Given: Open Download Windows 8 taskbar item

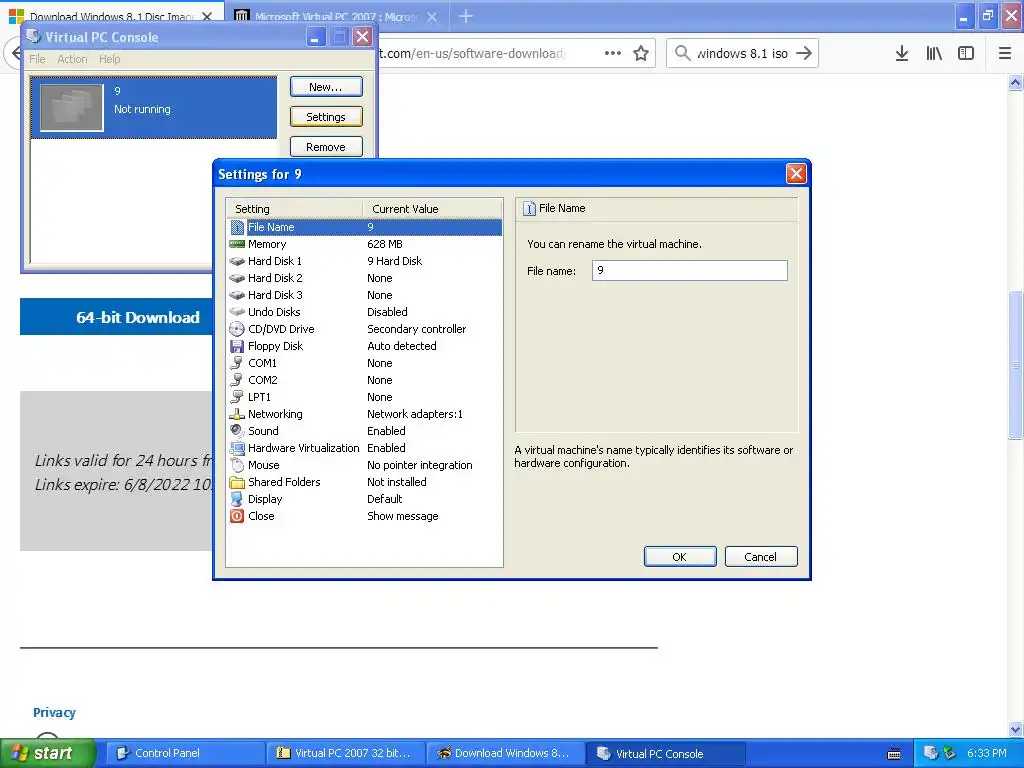Looking at the screenshot, I should click(x=505, y=753).
